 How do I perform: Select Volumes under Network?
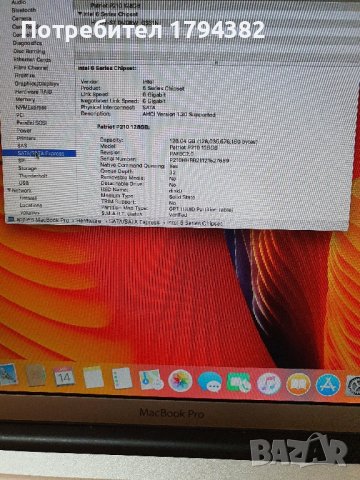click(x=30, y=212)
